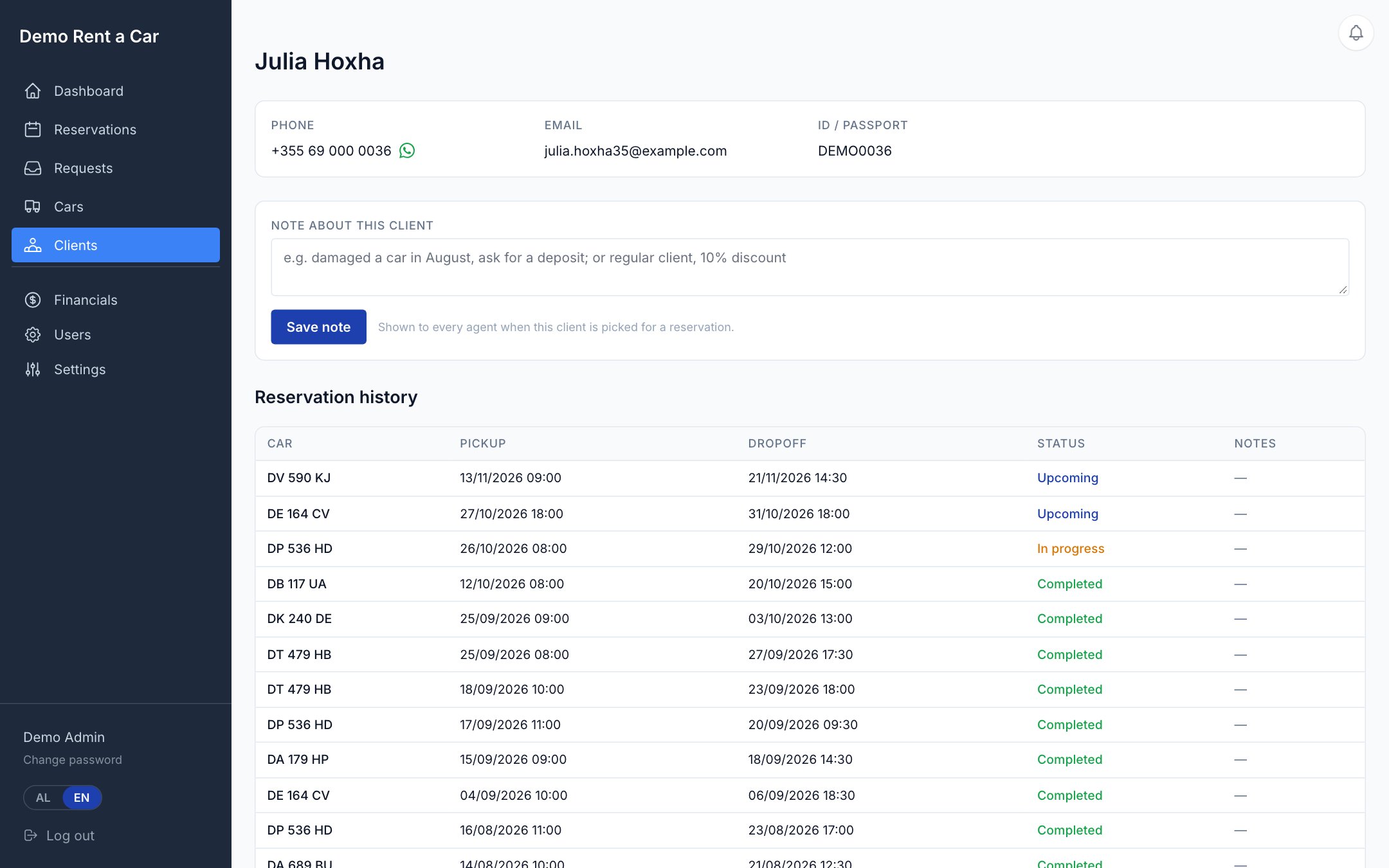Click the Reservations calendar icon
Image resolution: width=1389 pixels, height=868 pixels.
click(33, 129)
